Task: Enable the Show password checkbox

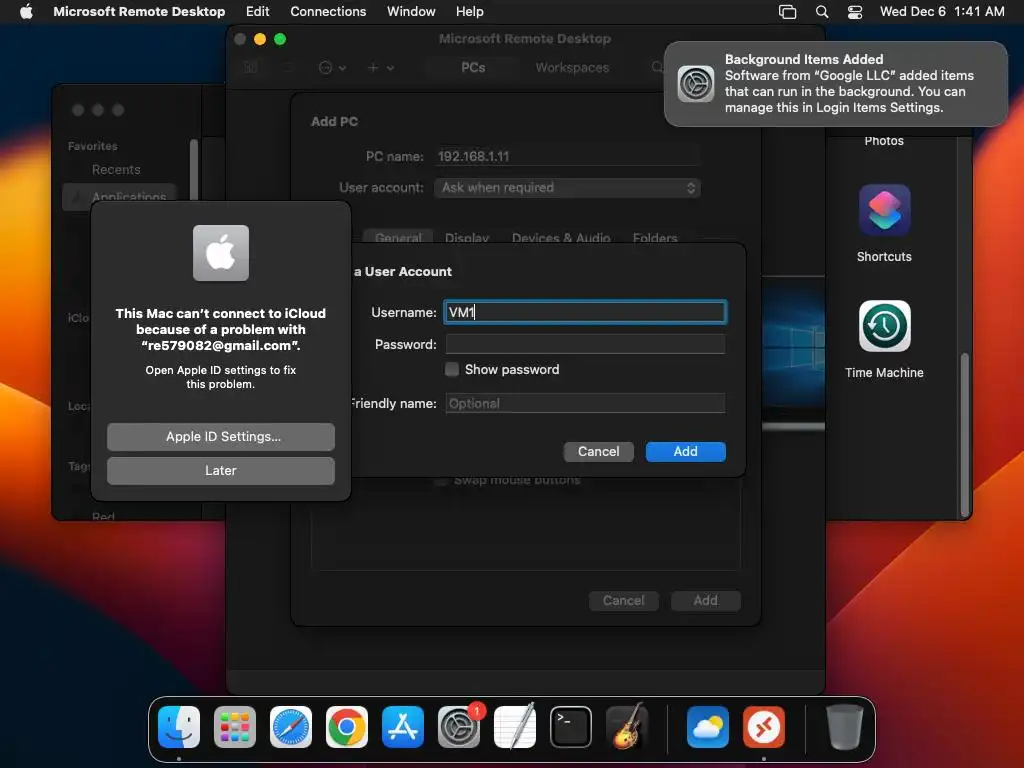Action: (452, 370)
